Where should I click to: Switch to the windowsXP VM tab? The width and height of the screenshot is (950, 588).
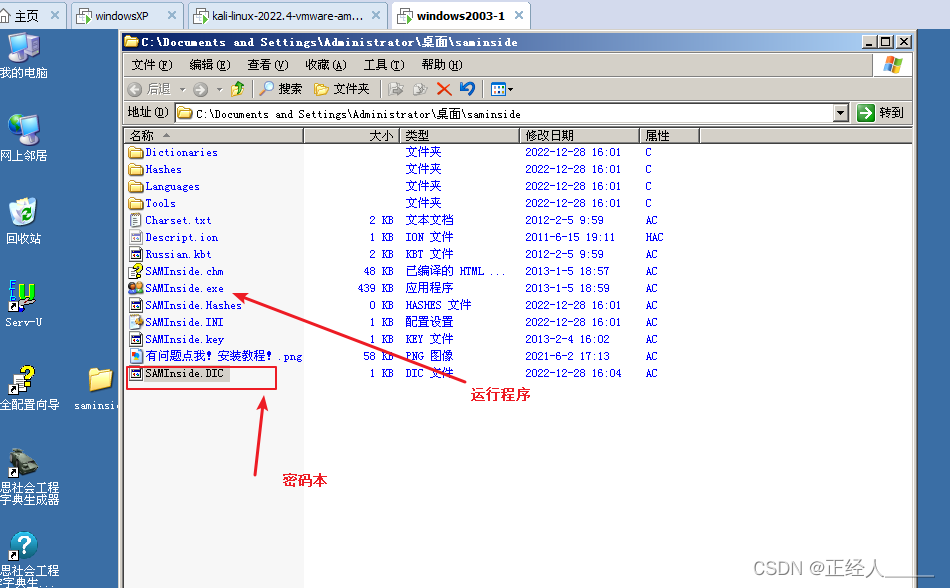(x=121, y=16)
